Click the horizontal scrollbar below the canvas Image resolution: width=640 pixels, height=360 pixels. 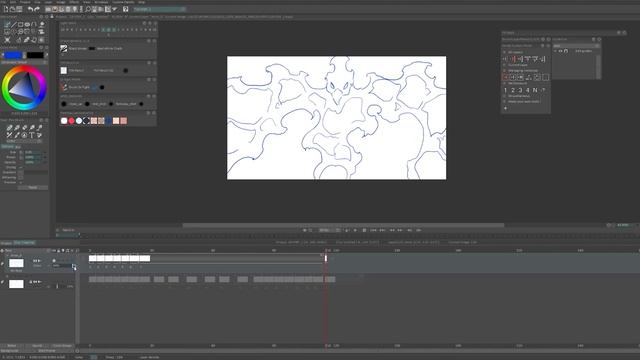click(343, 225)
